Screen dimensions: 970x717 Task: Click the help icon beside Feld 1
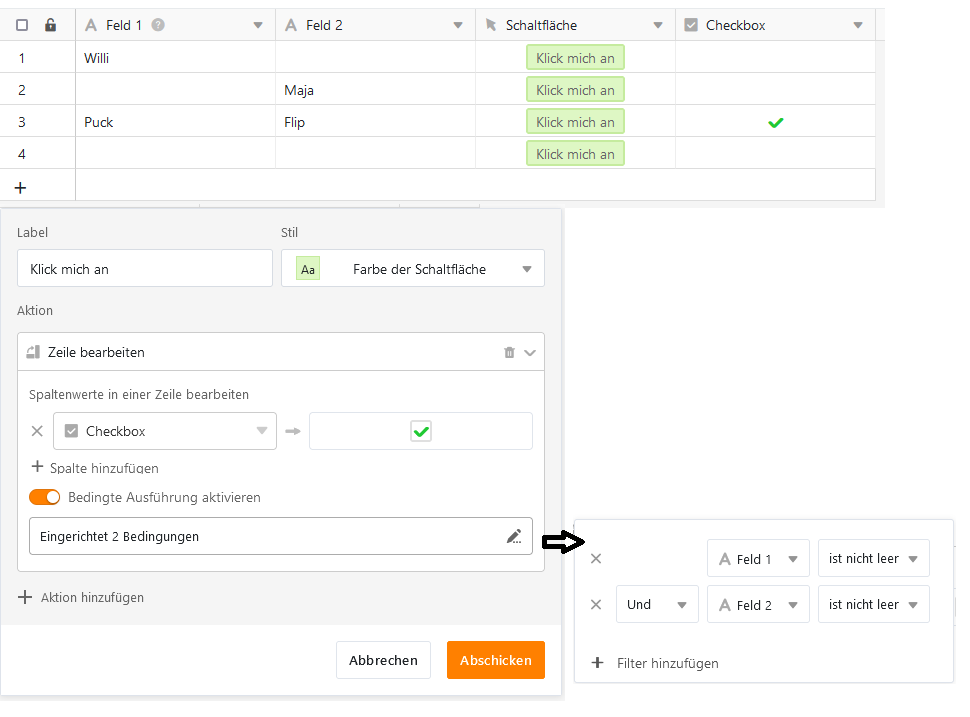[158, 25]
